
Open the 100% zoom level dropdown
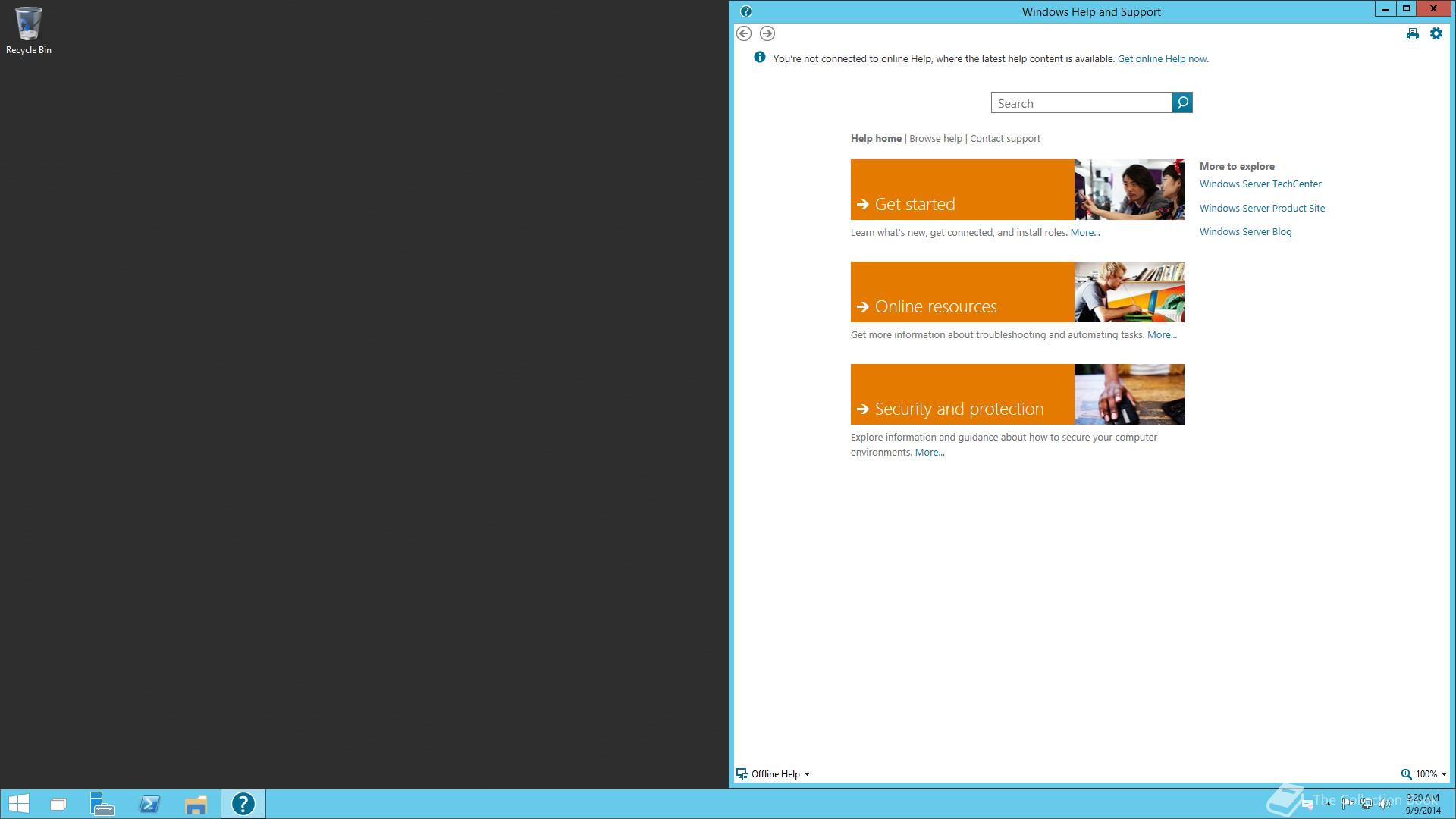coord(1432,774)
